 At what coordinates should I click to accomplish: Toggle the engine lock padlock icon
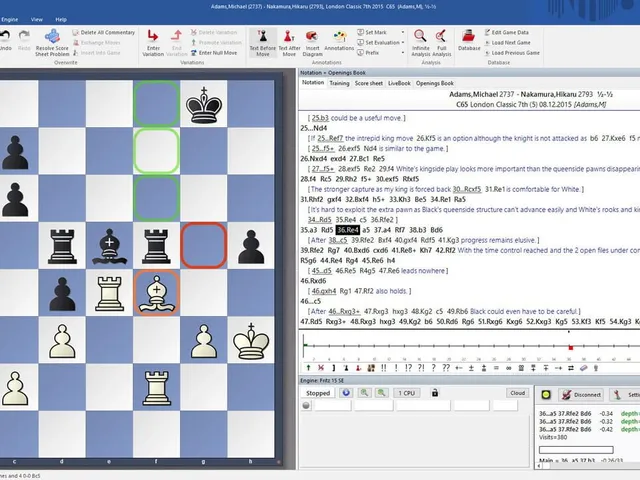click(435, 393)
